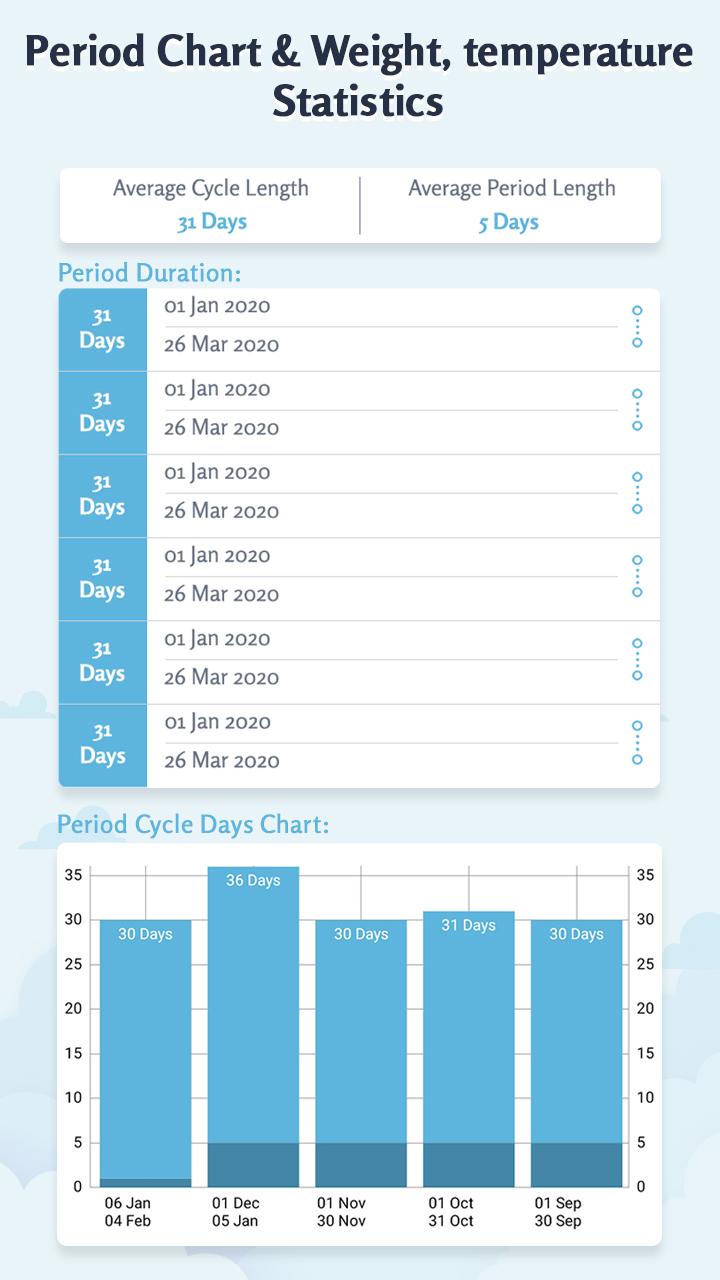
Task: Tap the 31 Days badge in the last row
Action: point(102,745)
